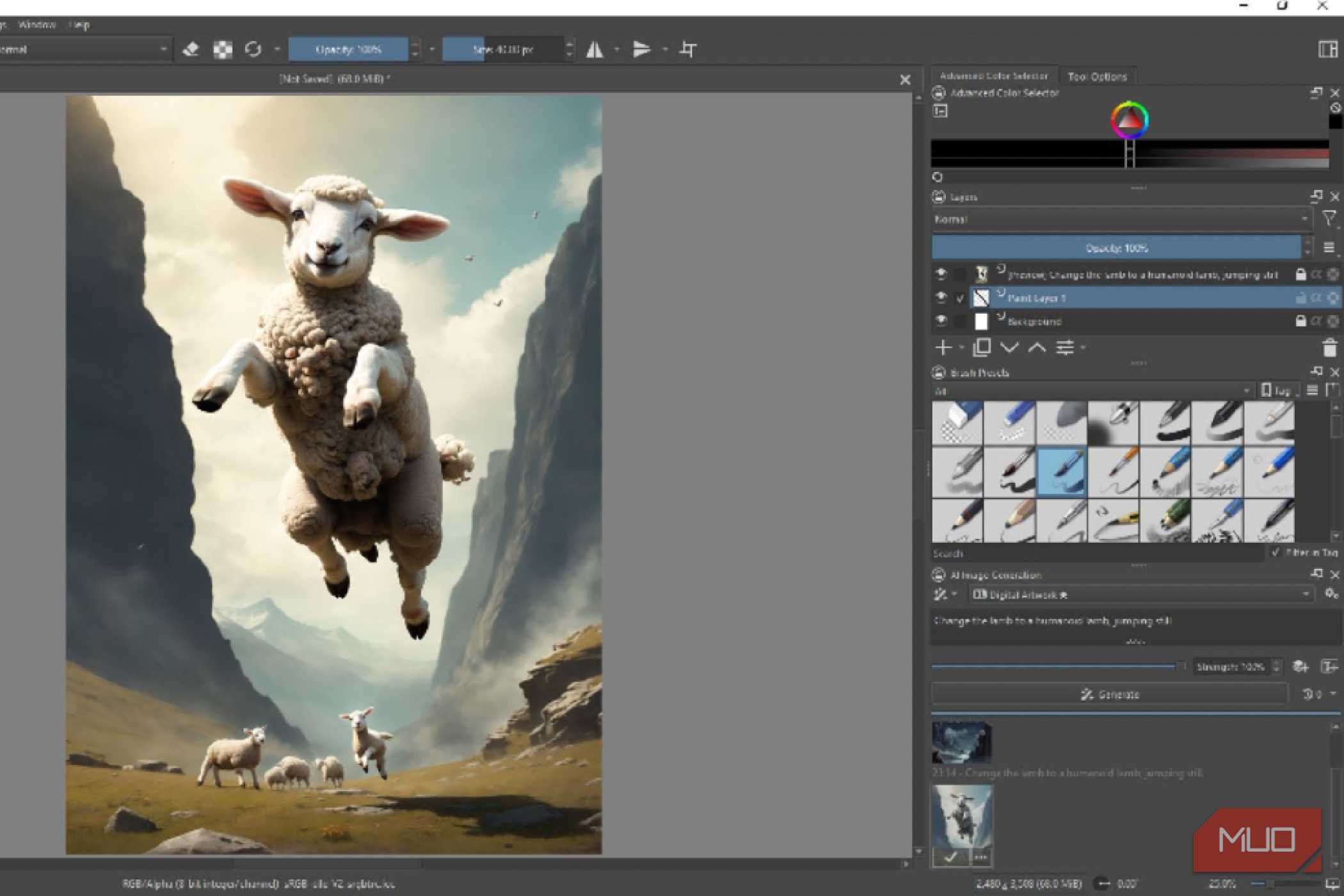1344x896 pixels.
Task: Adjust the brush Opacity 100% slider
Action: click(348, 49)
